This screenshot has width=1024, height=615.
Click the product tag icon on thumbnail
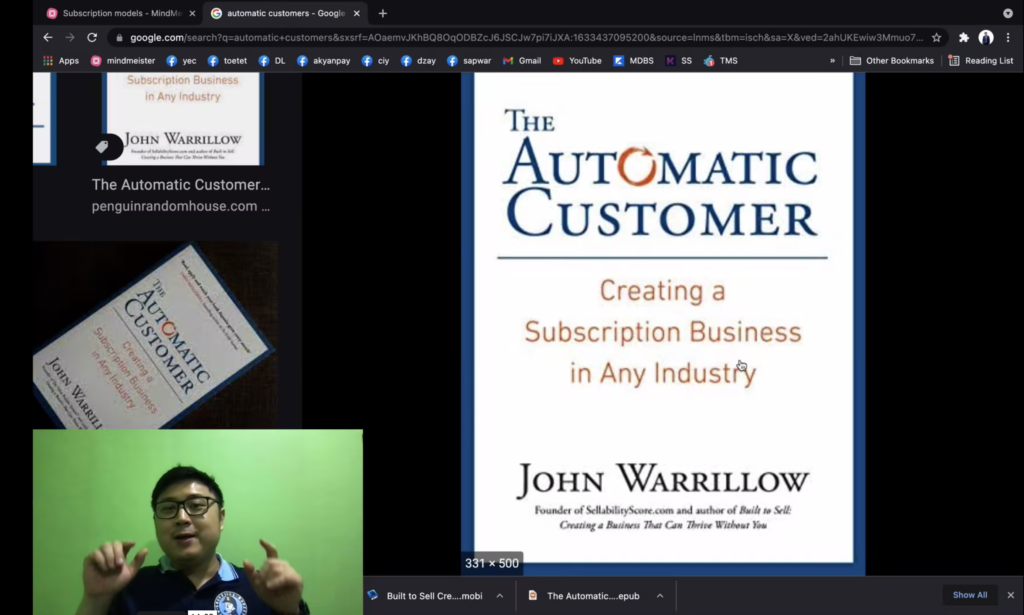(103, 147)
